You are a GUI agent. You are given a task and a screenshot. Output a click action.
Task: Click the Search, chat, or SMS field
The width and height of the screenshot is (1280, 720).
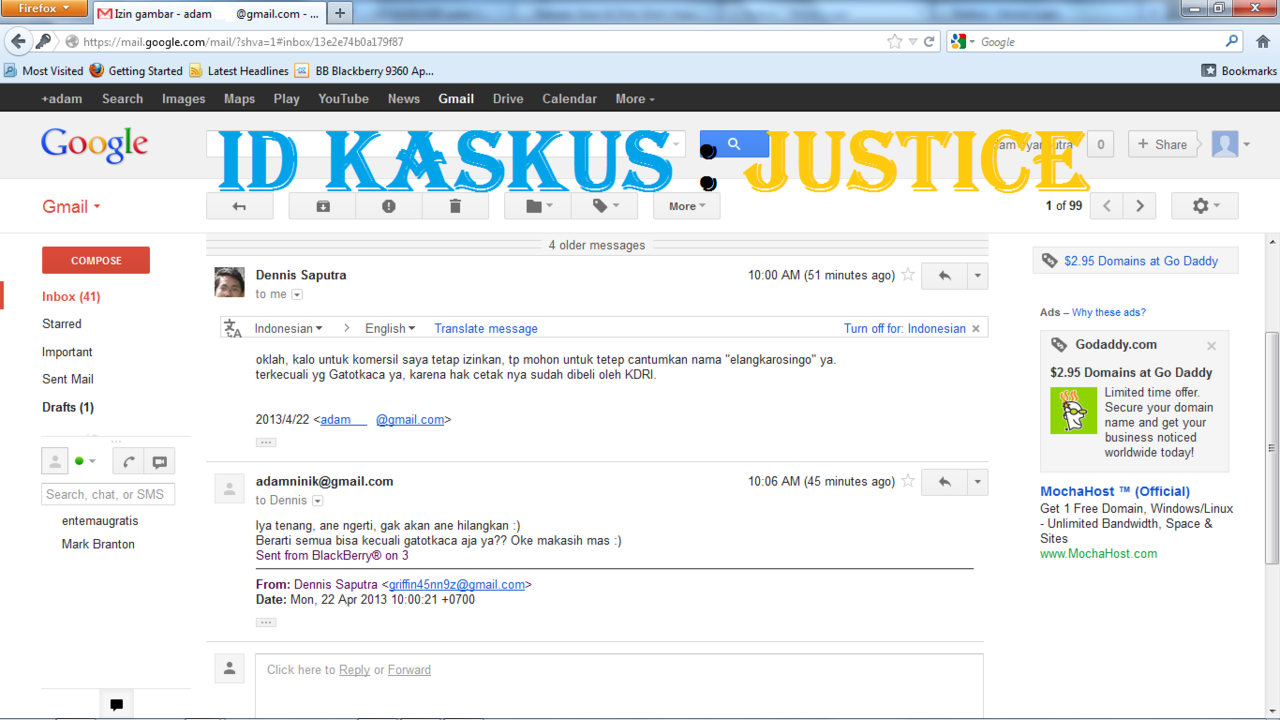coord(108,494)
